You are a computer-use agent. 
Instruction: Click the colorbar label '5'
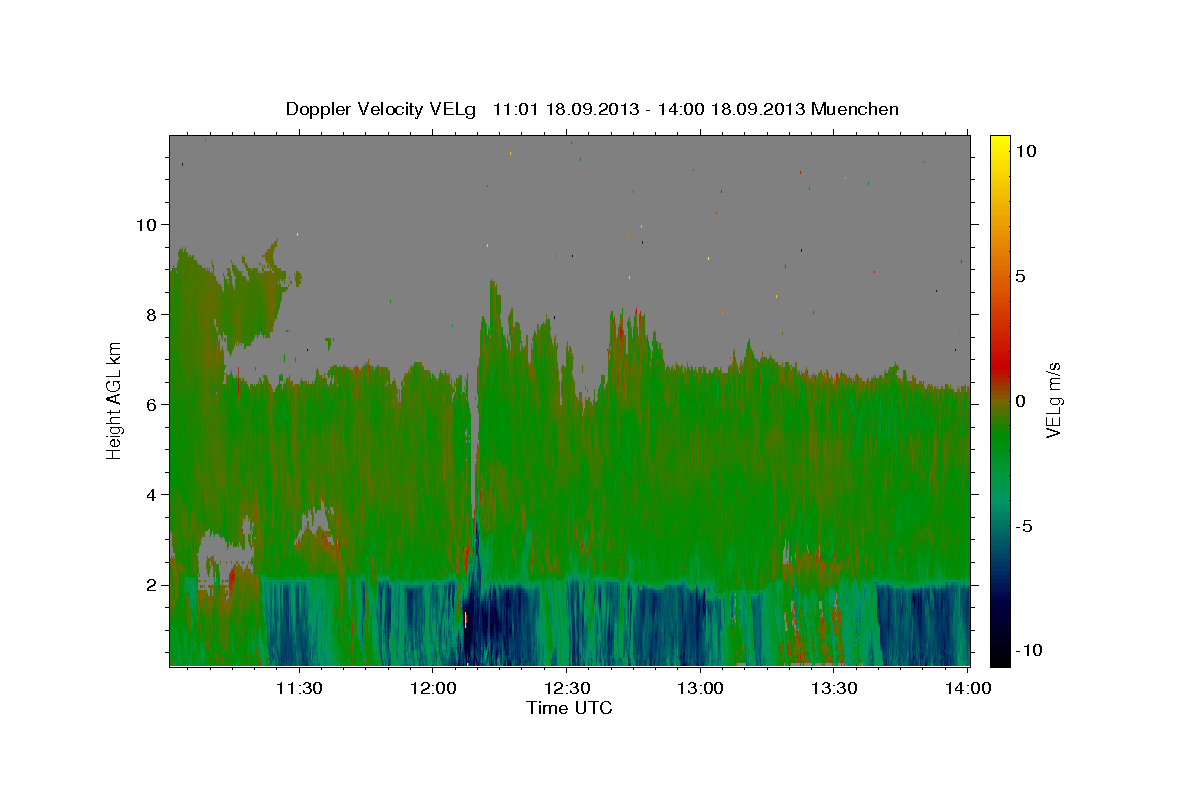[1021, 276]
